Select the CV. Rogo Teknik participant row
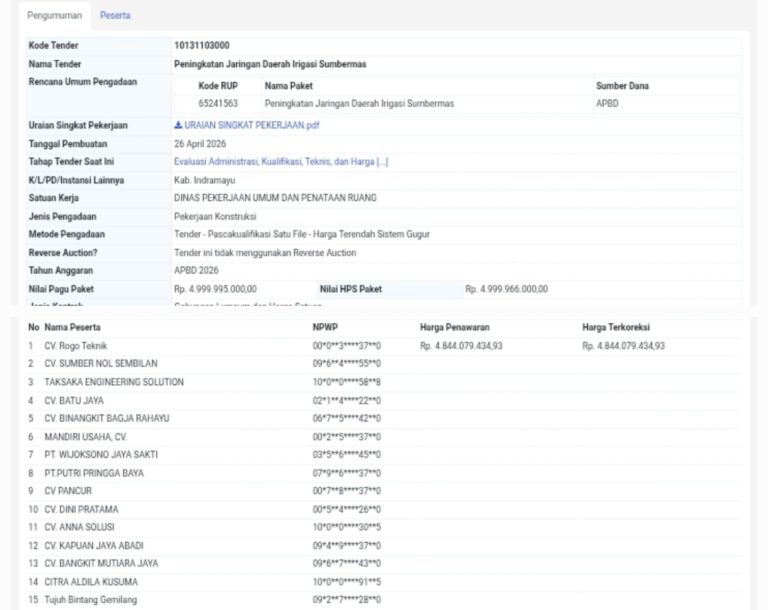 [384, 346]
